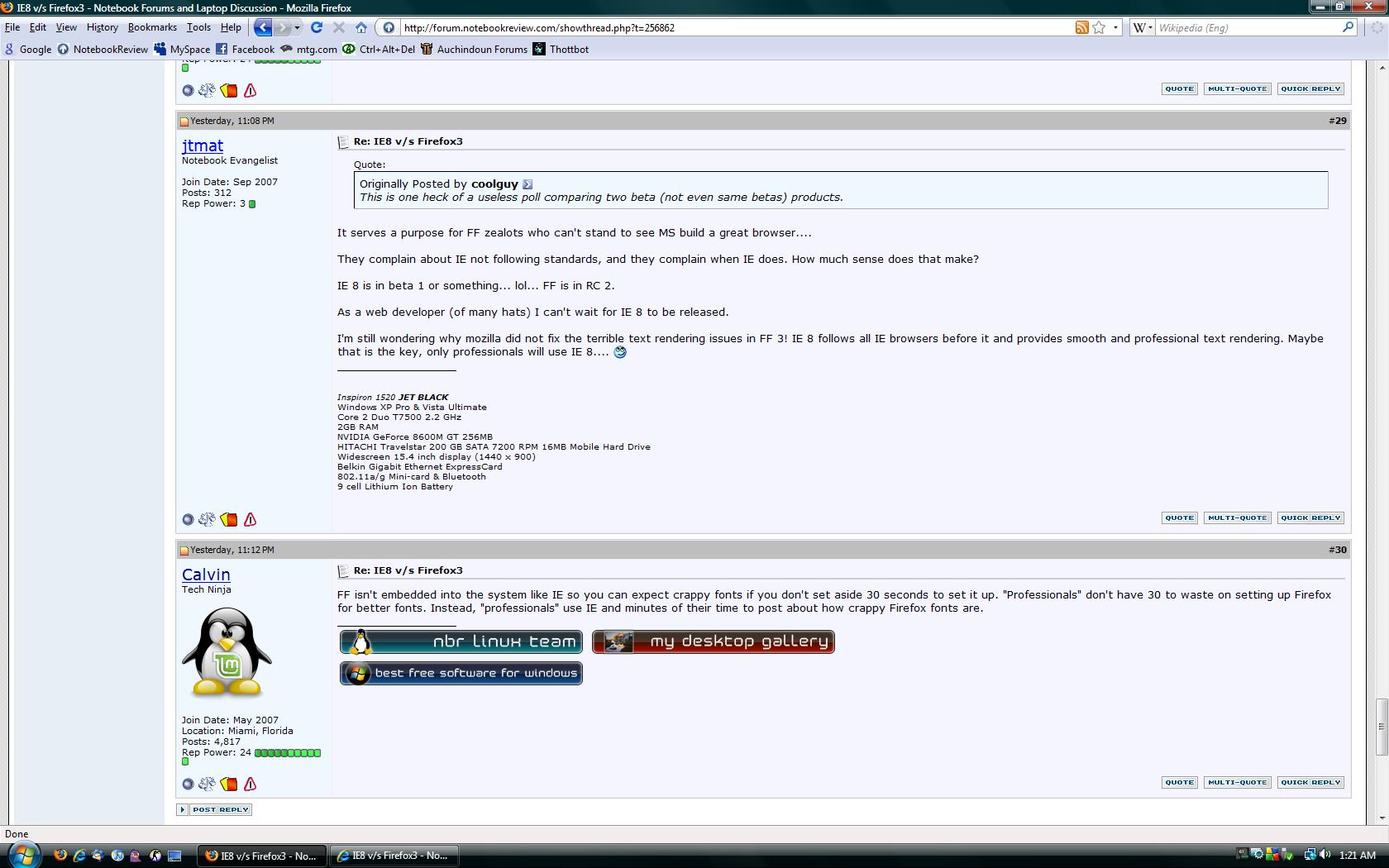Switch to Internet Explorer taskbar window
The width and height of the screenshot is (1389, 868).
point(394,856)
